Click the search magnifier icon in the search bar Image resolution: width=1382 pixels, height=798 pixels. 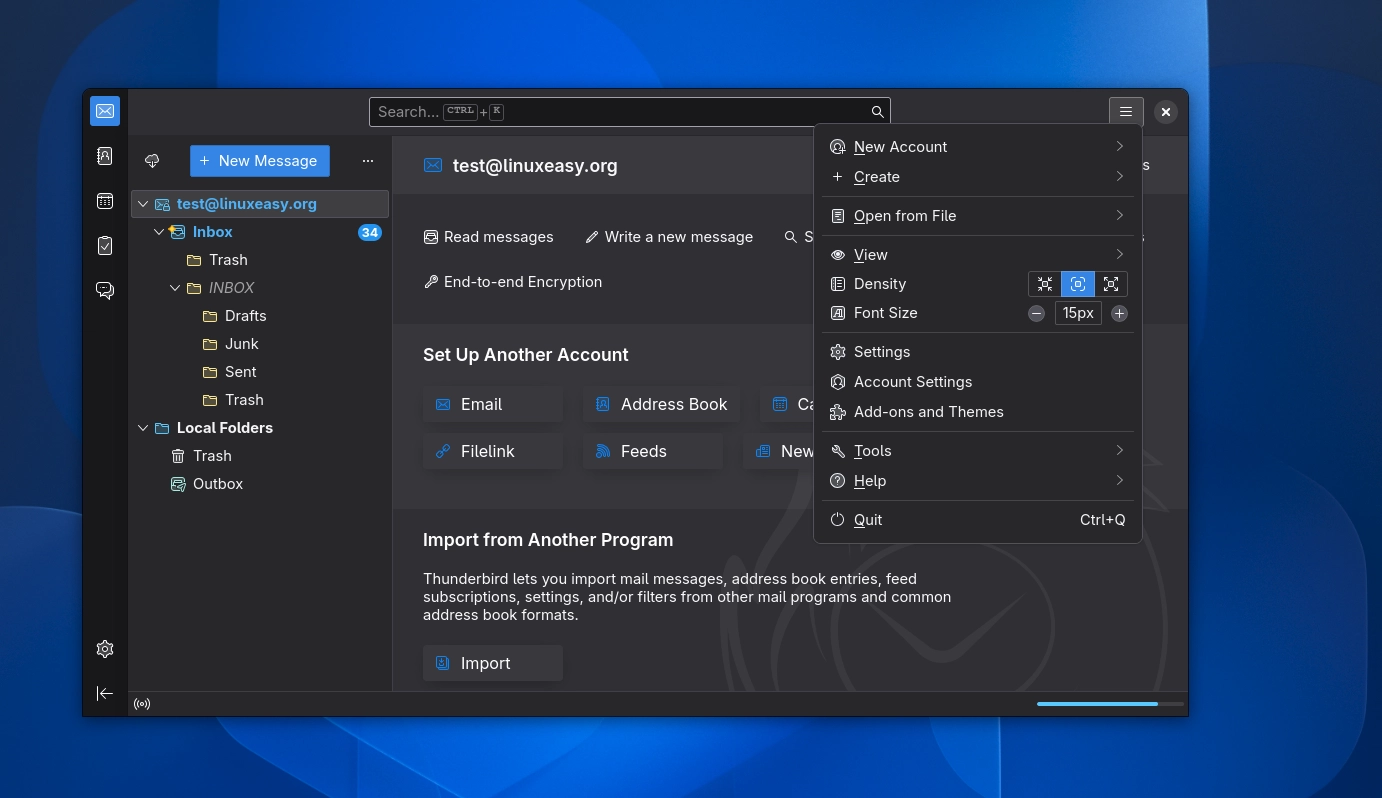pos(877,111)
